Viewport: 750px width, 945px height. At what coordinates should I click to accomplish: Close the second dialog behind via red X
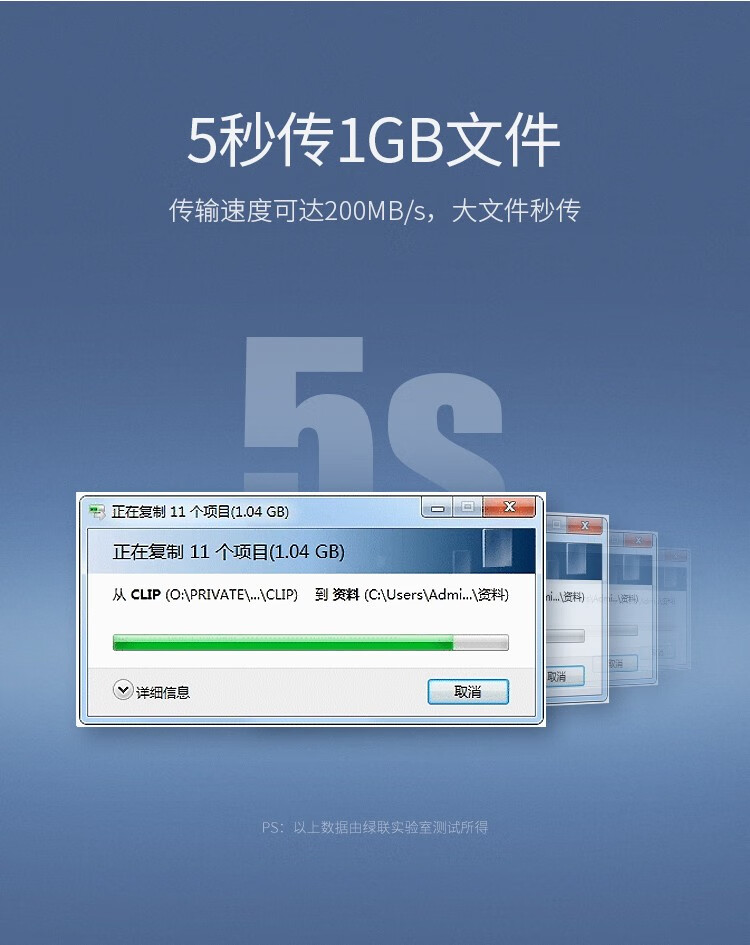(584, 526)
